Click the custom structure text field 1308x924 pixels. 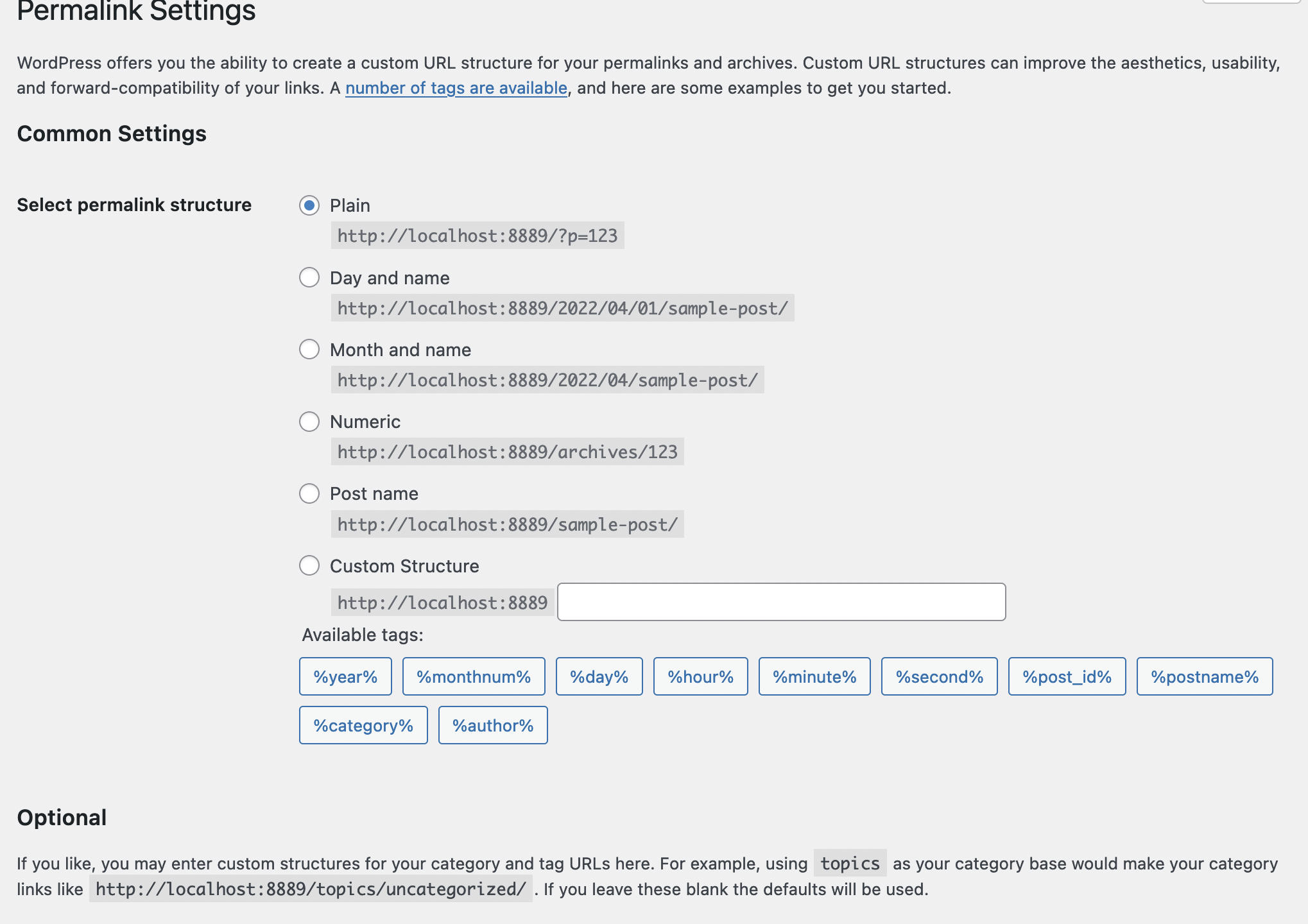[x=781, y=602]
